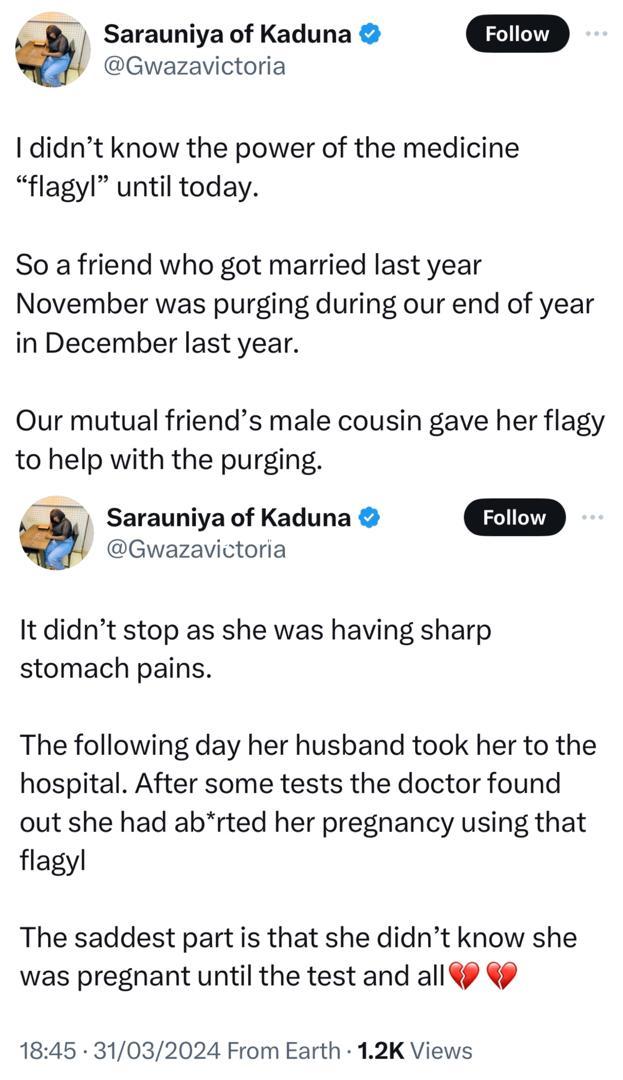This screenshot has height=1080, width=623.
Task: Click the @Gwazavictoria handle in the second tweet
Action: (x=196, y=549)
